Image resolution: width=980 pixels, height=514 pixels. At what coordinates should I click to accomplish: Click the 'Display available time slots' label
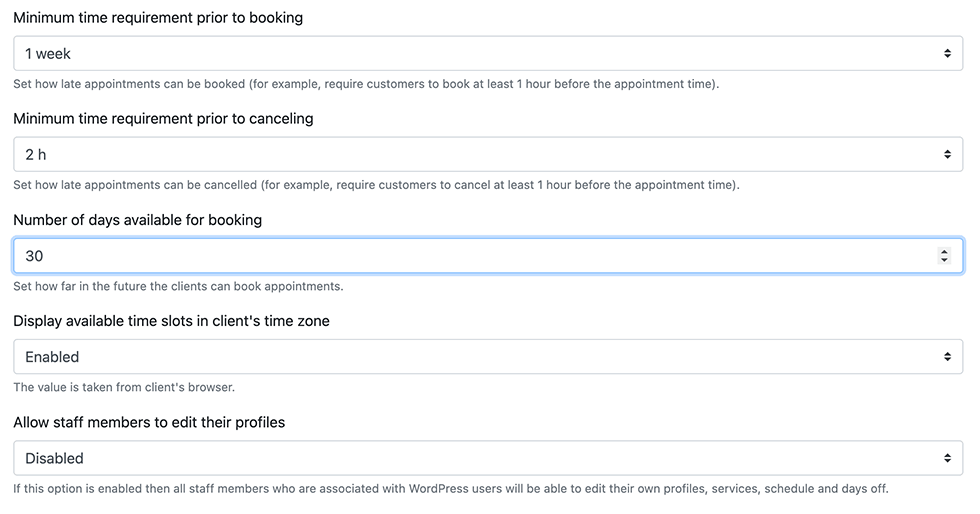[171, 321]
